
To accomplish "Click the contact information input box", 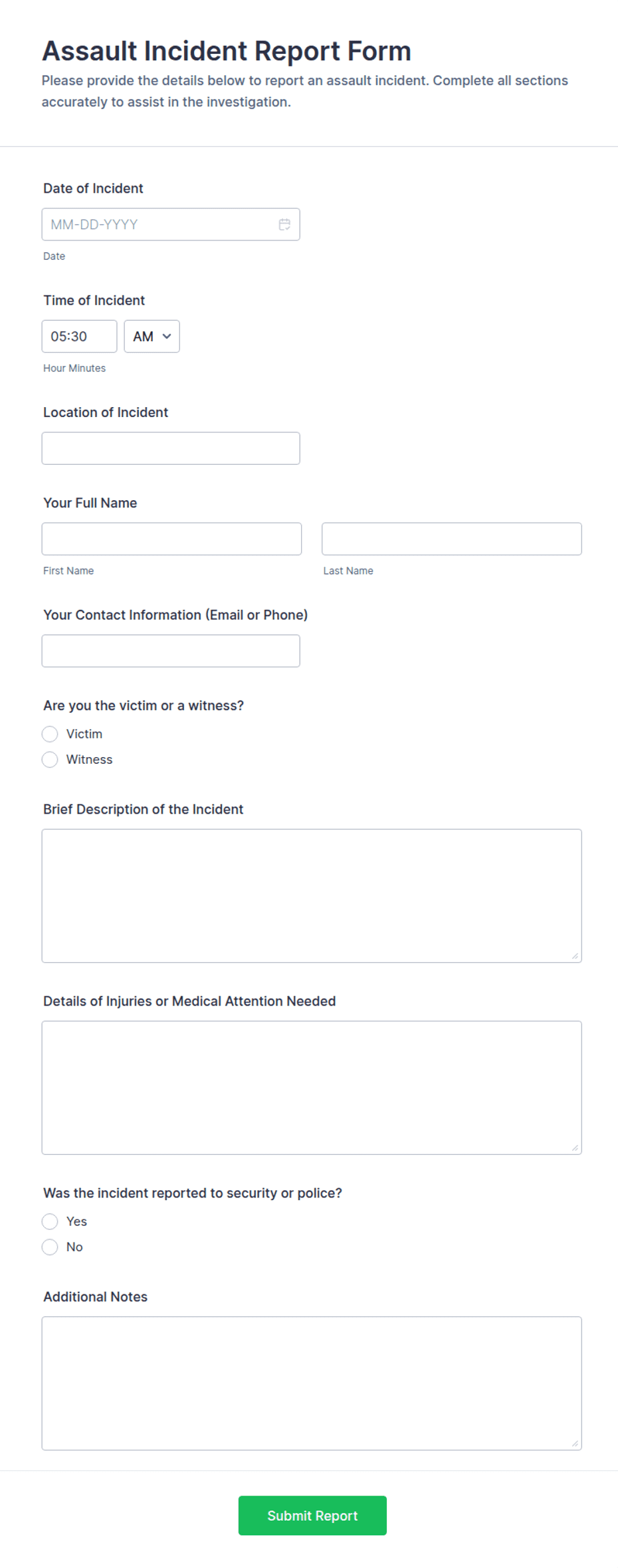I will tap(170, 650).
